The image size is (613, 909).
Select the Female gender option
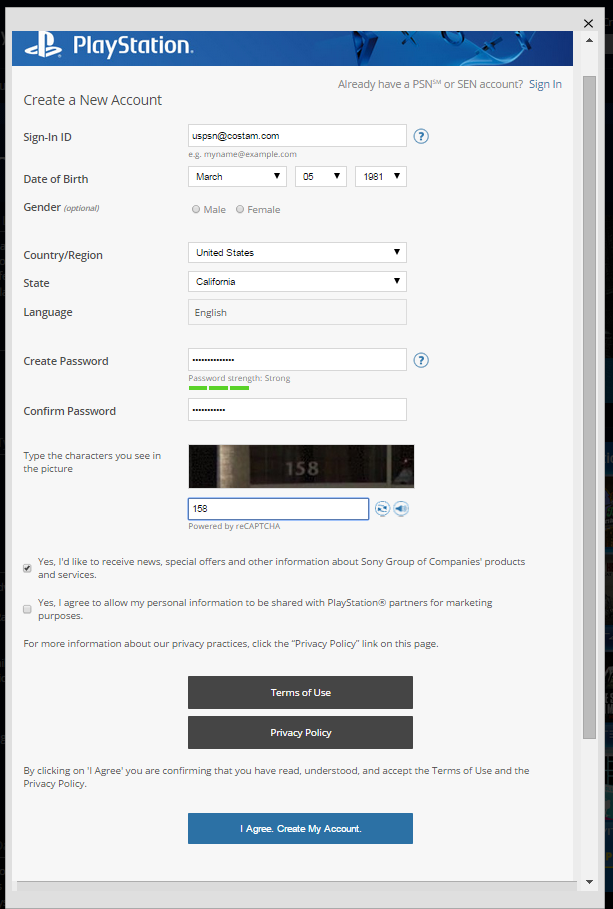tap(240, 209)
